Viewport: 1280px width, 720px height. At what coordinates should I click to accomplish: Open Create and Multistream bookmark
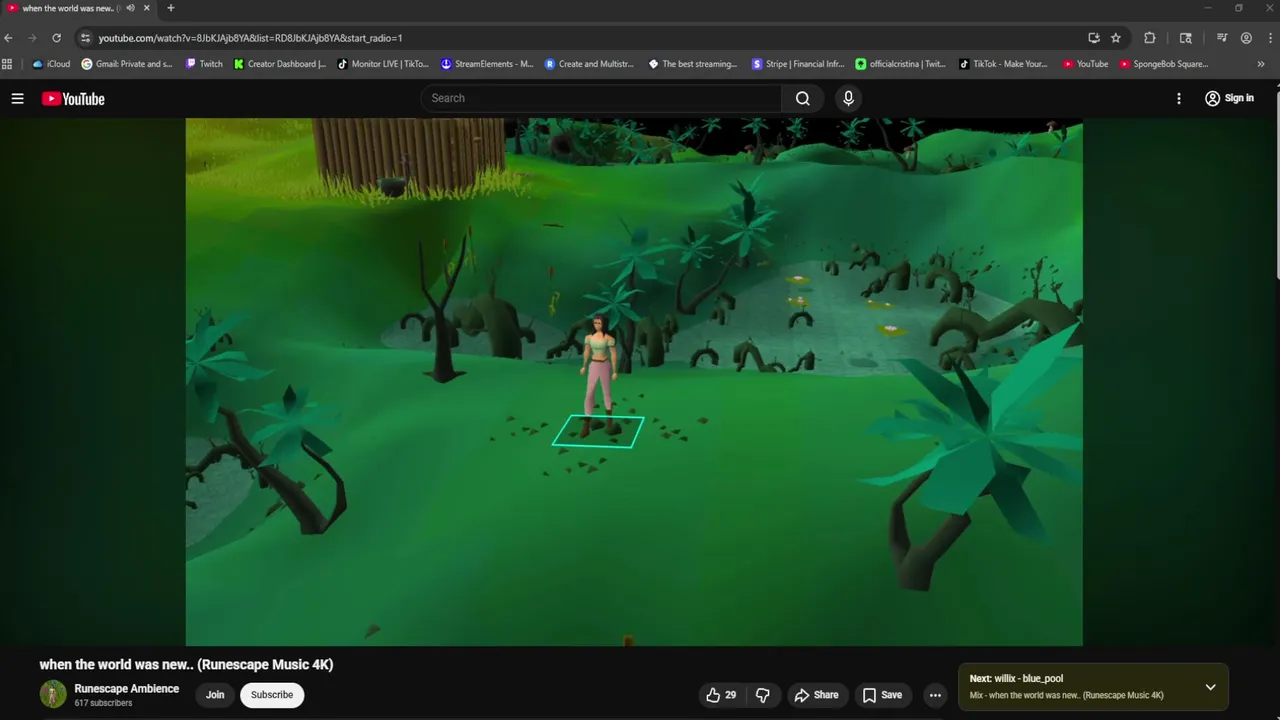click(x=590, y=64)
